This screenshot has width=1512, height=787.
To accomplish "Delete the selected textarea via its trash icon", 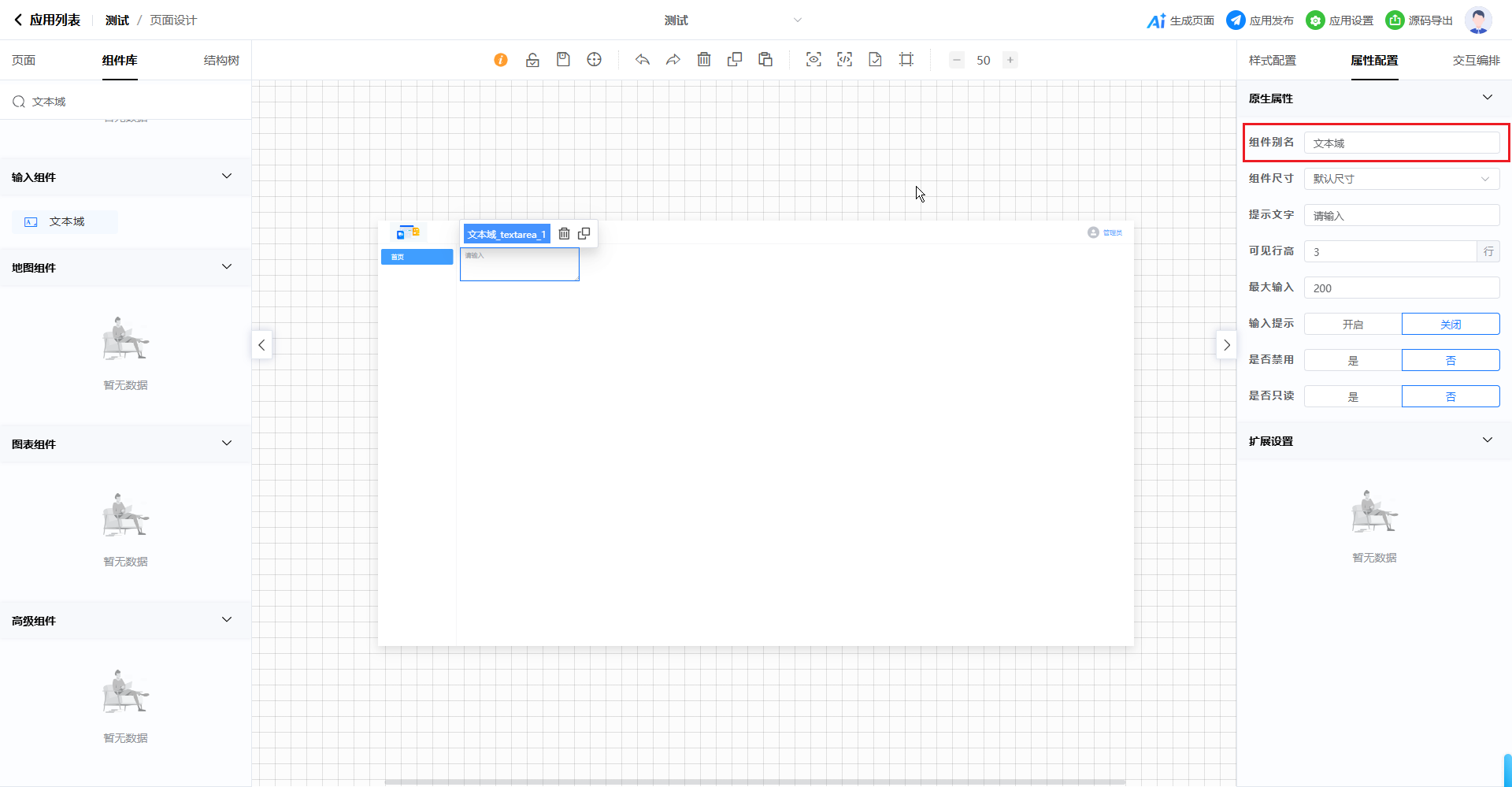I will coord(564,234).
